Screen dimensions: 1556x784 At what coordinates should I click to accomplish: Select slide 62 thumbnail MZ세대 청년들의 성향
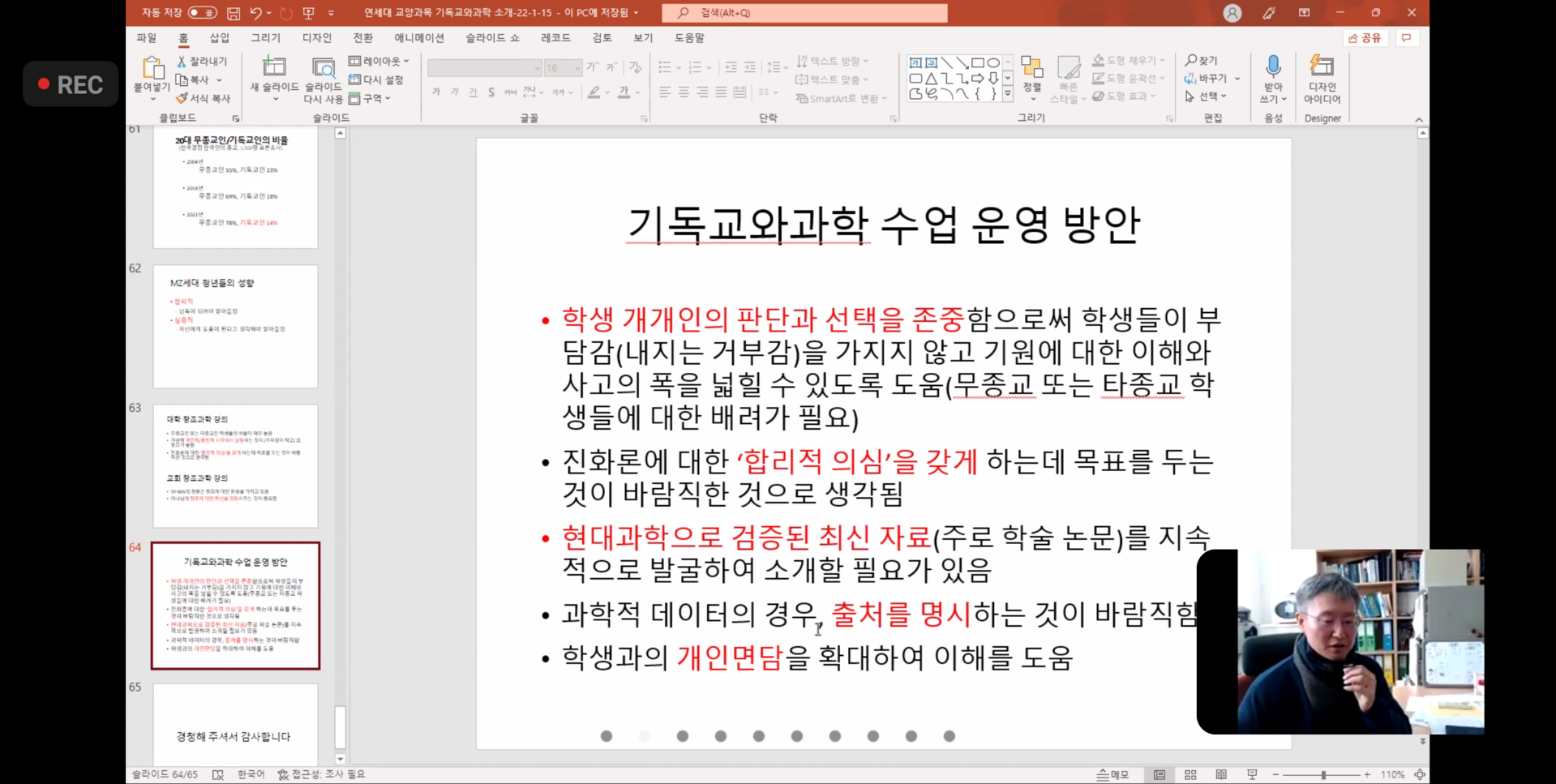[x=235, y=326]
